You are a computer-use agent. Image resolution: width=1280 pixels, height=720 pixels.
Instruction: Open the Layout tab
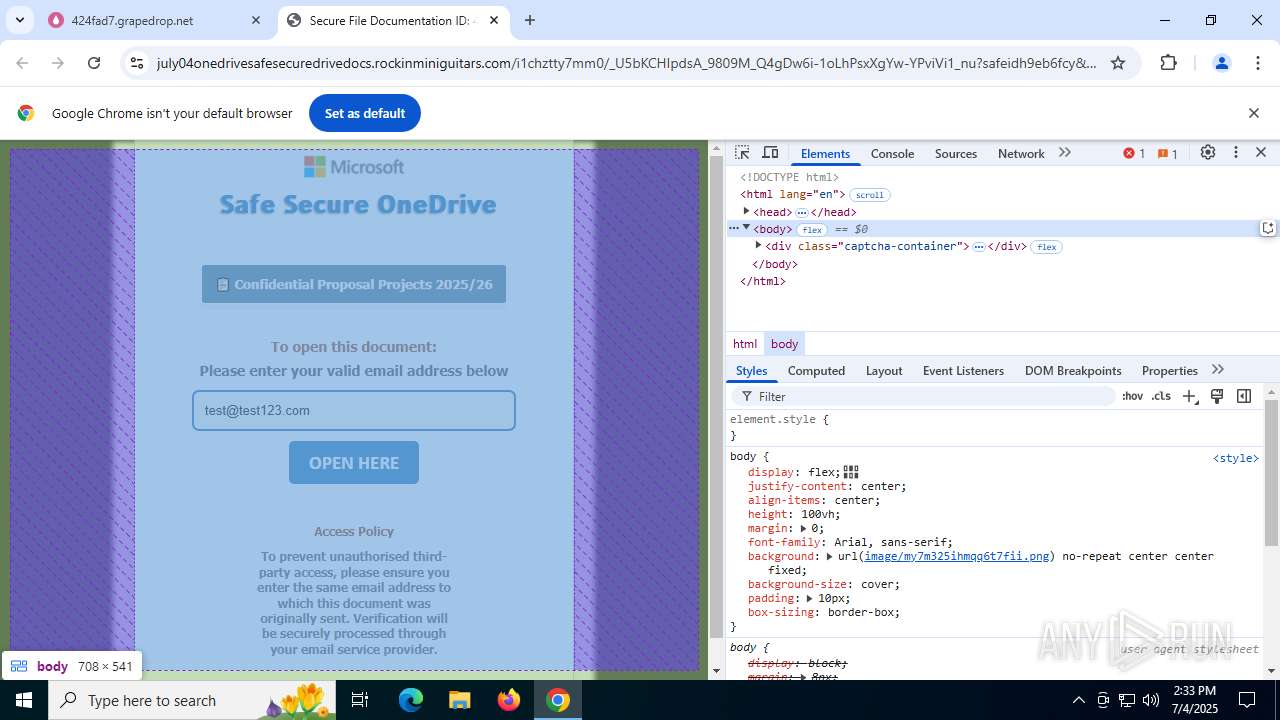[884, 370]
